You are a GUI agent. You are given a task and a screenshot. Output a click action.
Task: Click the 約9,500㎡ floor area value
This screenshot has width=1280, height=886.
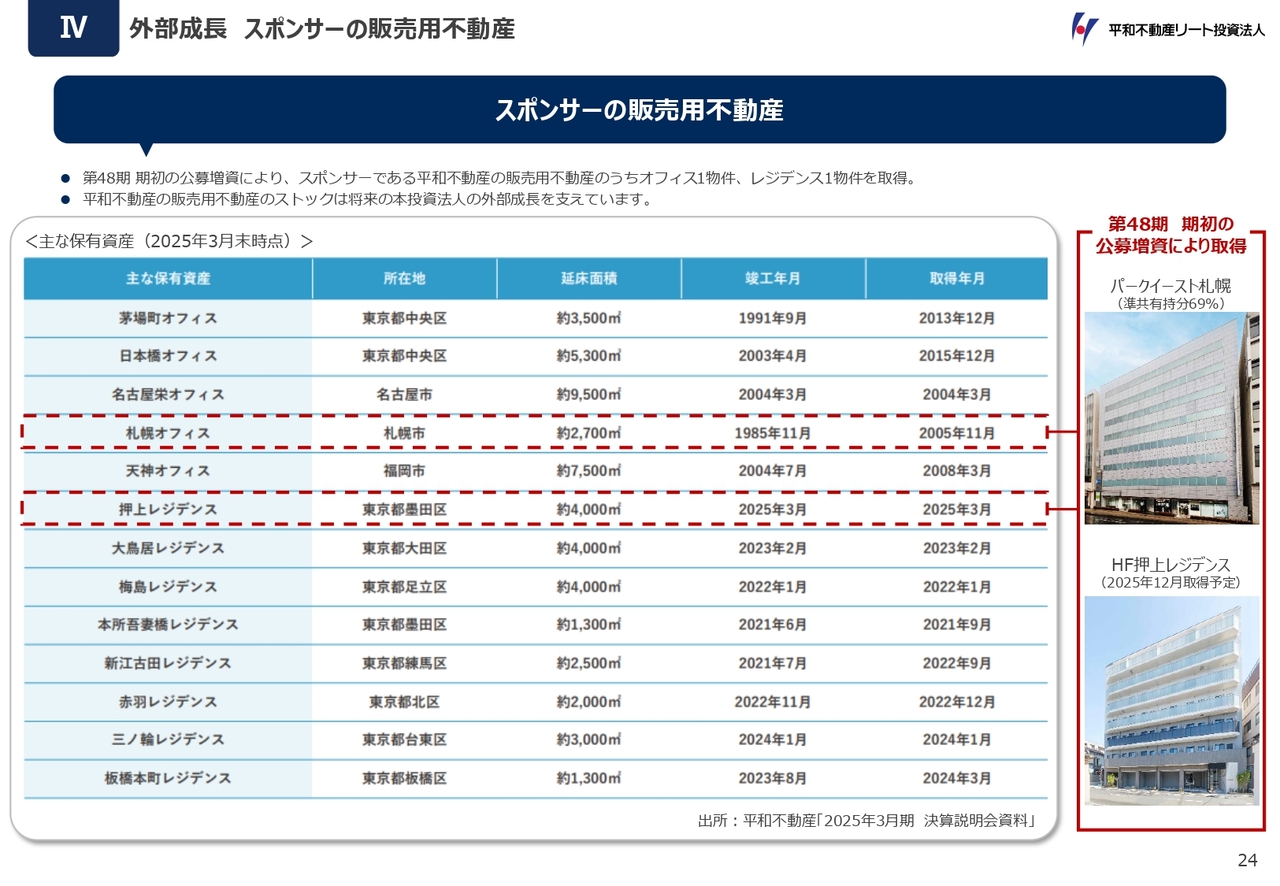tap(589, 394)
